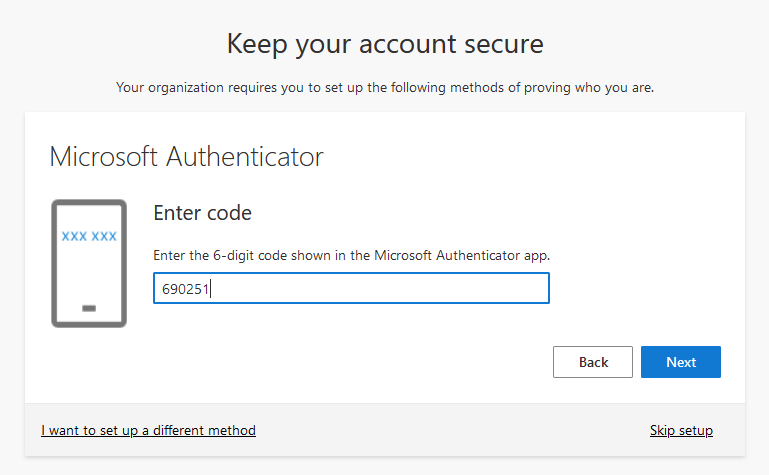Click the 'Your organization requires' description line
The width and height of the screenshot is (769, 475).
click(x=385, y=88)
